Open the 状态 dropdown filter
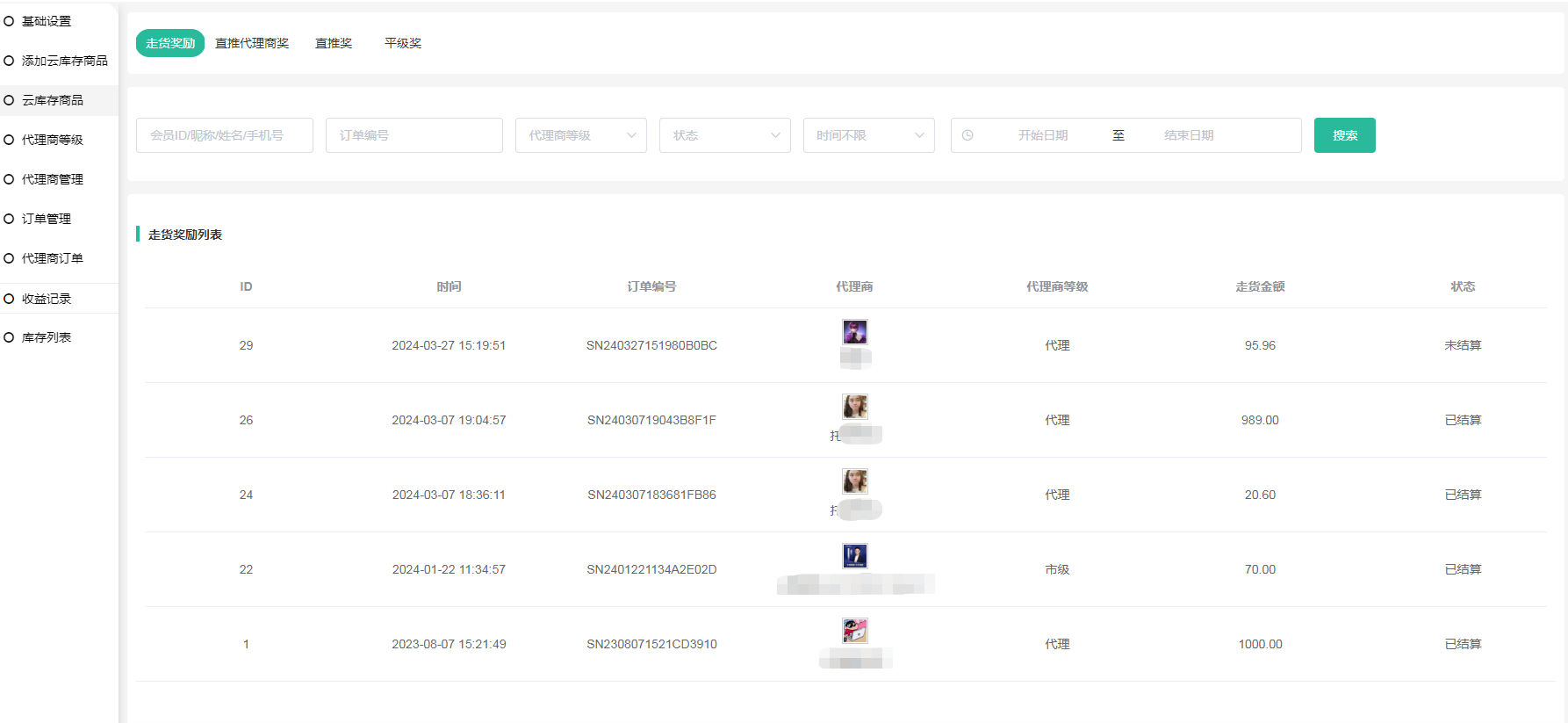 (x=724, y=135)
